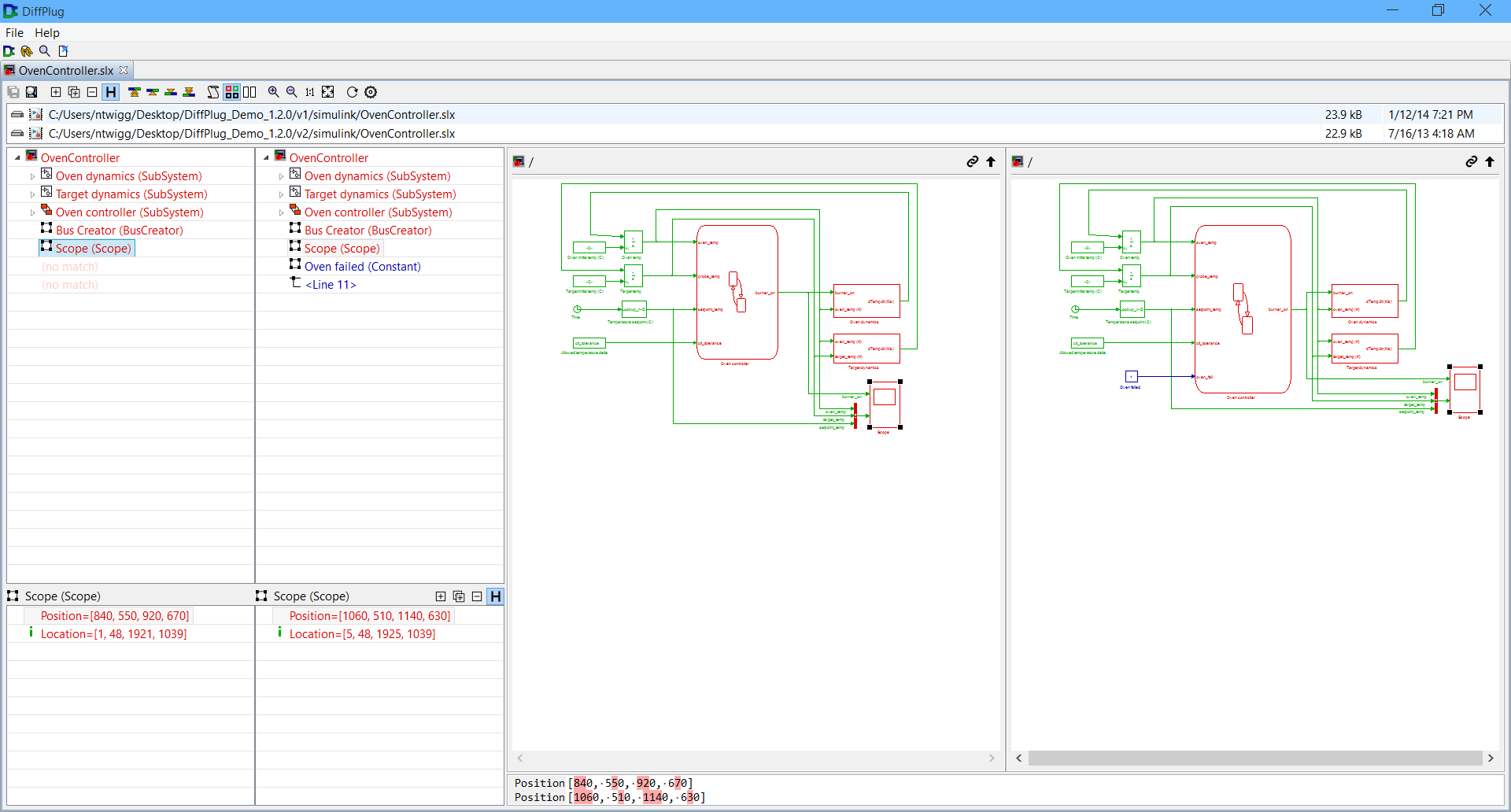
Task: Zoom in on the diagrams
Action: 274,92
